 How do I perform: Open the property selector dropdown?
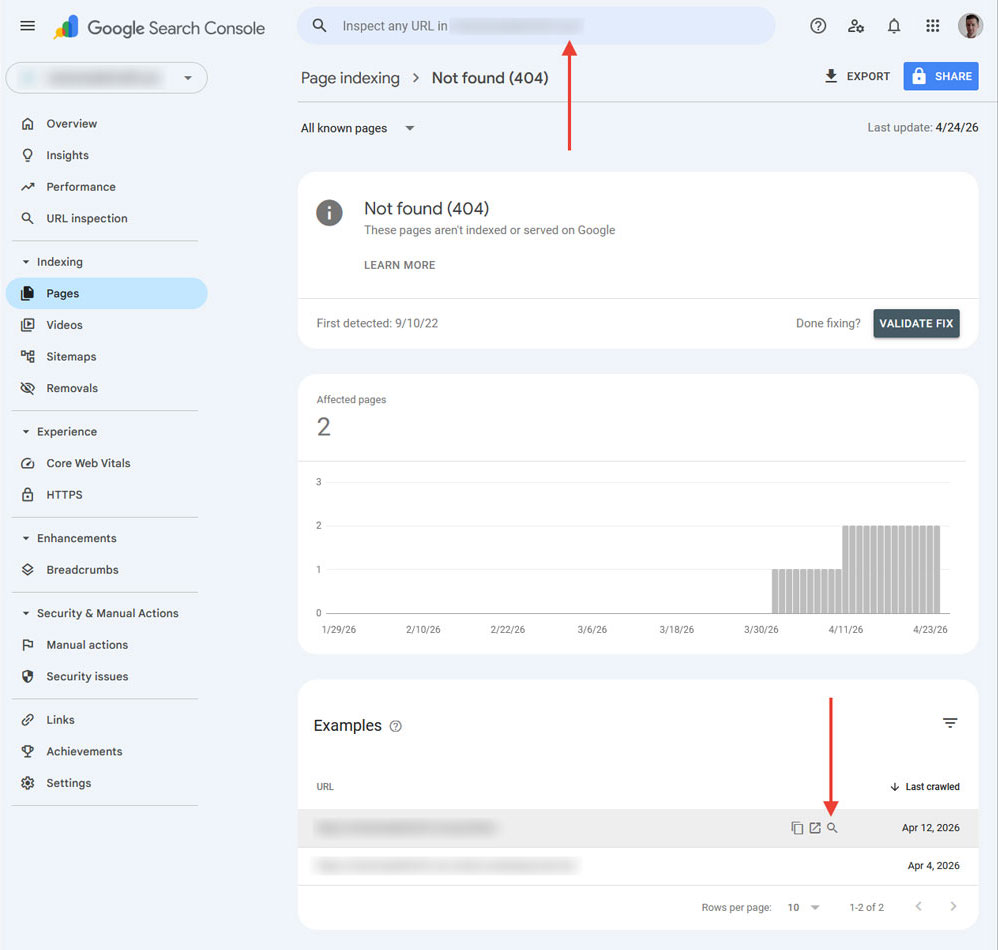coord(107,77)
